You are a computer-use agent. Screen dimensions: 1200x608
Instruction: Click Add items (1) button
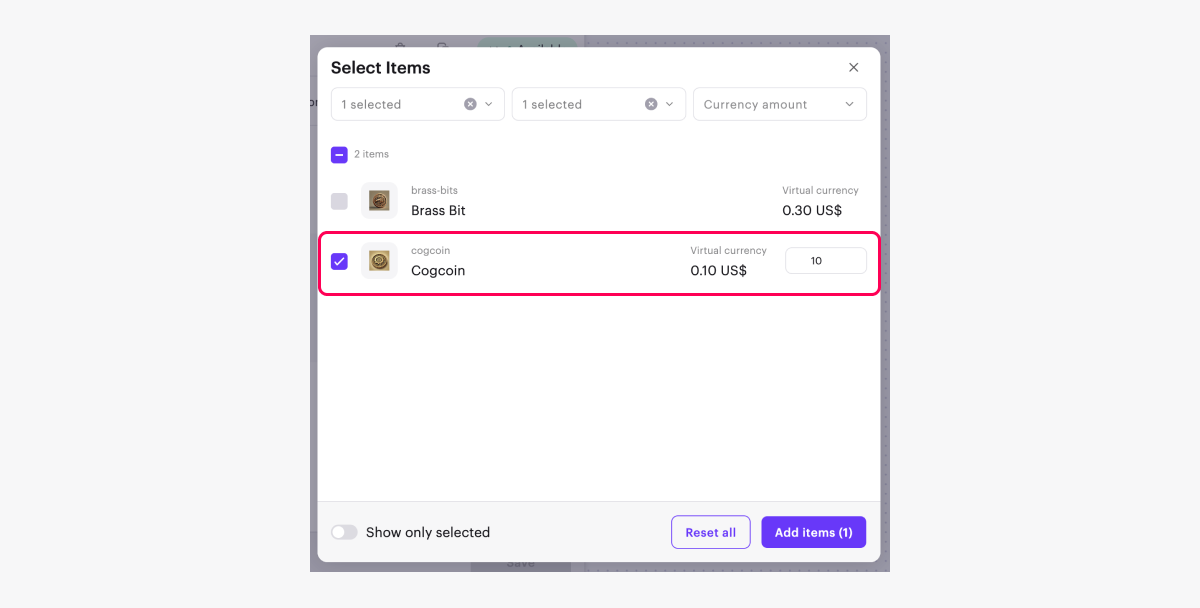(813, 533)
